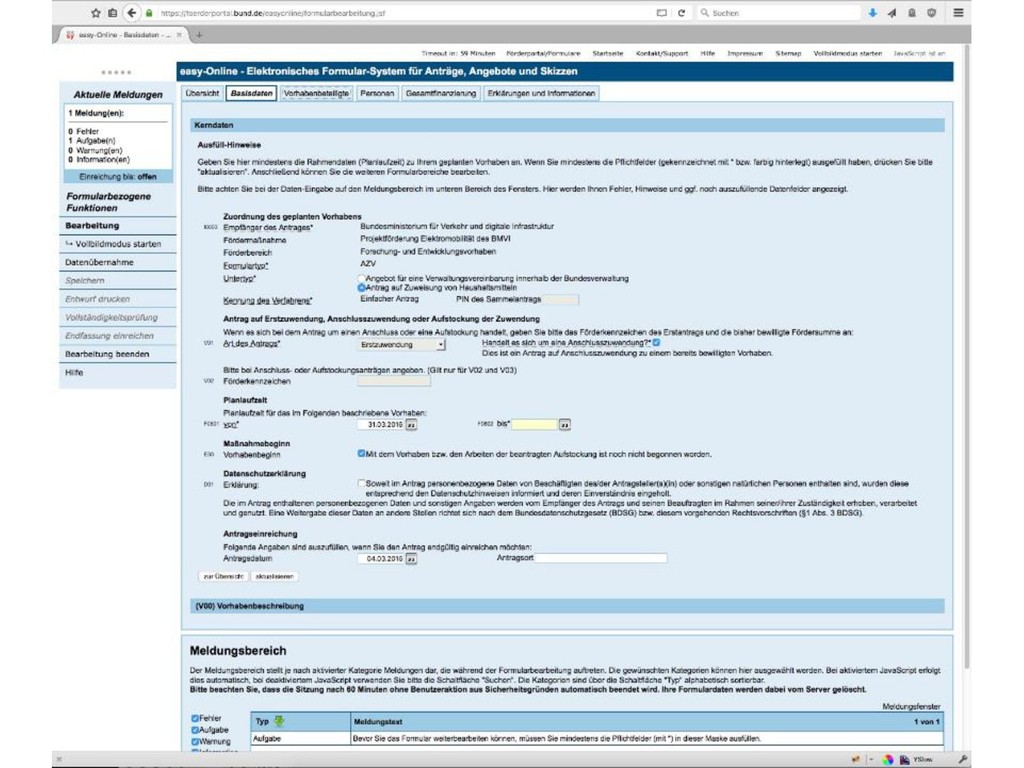Open Erklärungen und Informationen tab
1024x768 pixels.
point(541,93)
